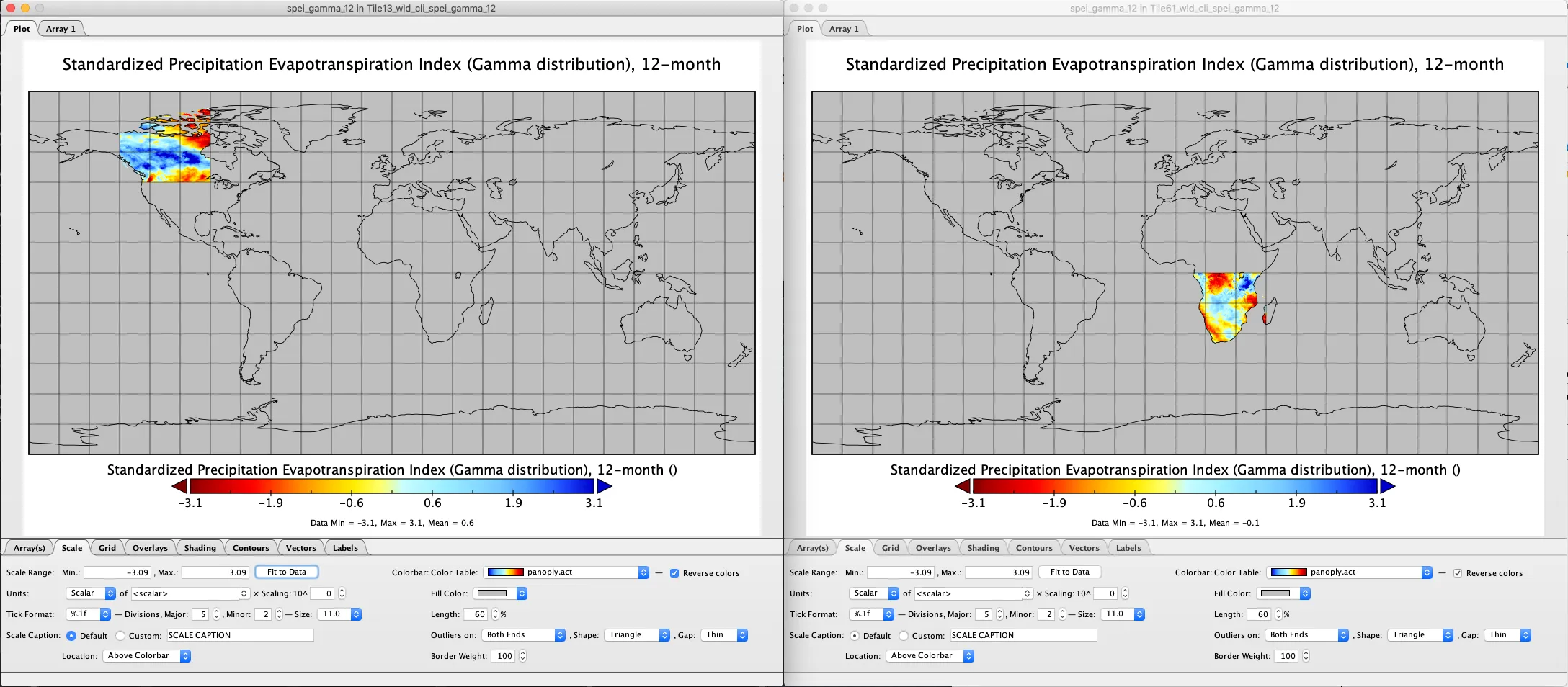1568x687 pixels.
Task: Open the Color Table dropdown in Tile13 window
Action: tap(566, 572)
